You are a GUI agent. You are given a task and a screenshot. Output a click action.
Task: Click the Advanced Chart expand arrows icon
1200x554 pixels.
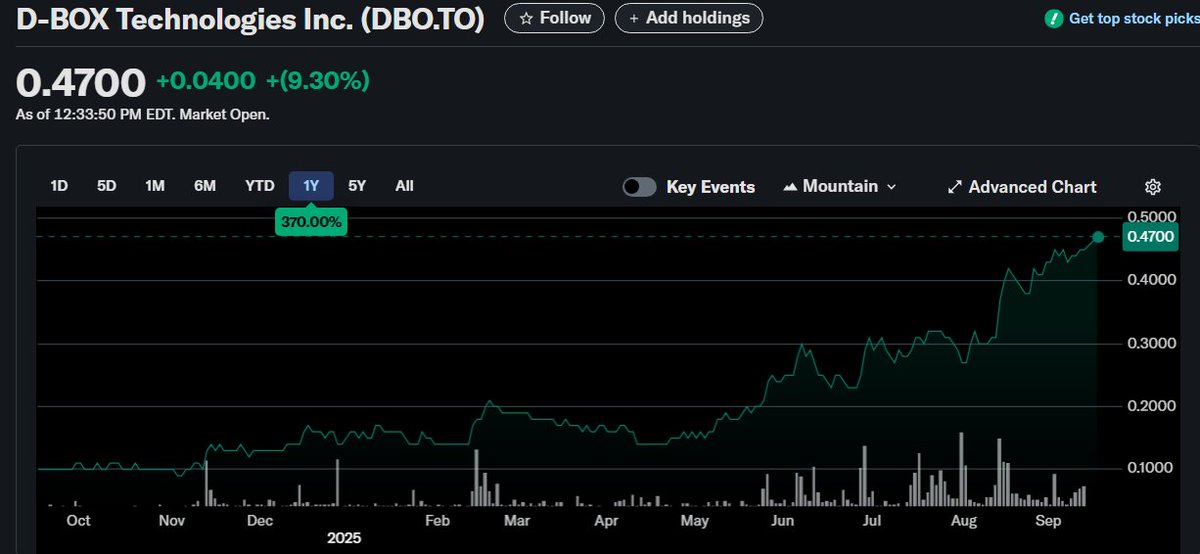954,187
